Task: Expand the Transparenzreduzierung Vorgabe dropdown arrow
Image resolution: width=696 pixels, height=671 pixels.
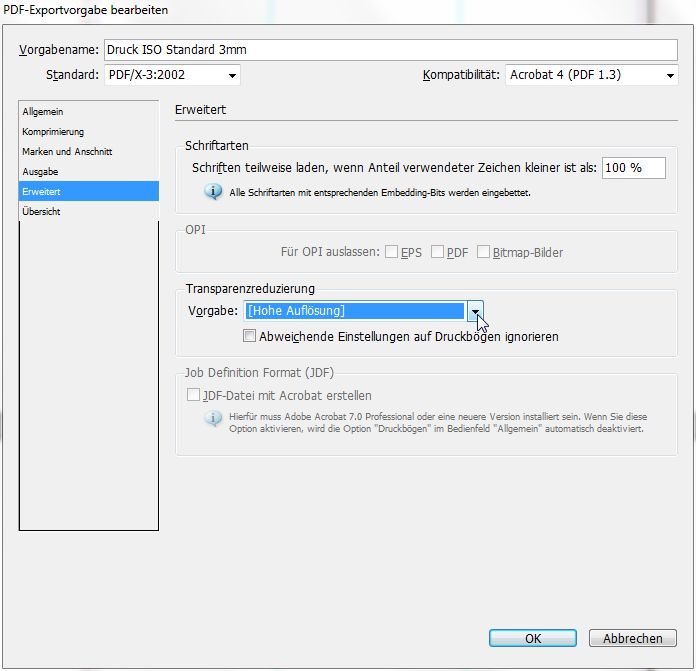Action: [476, 311]
